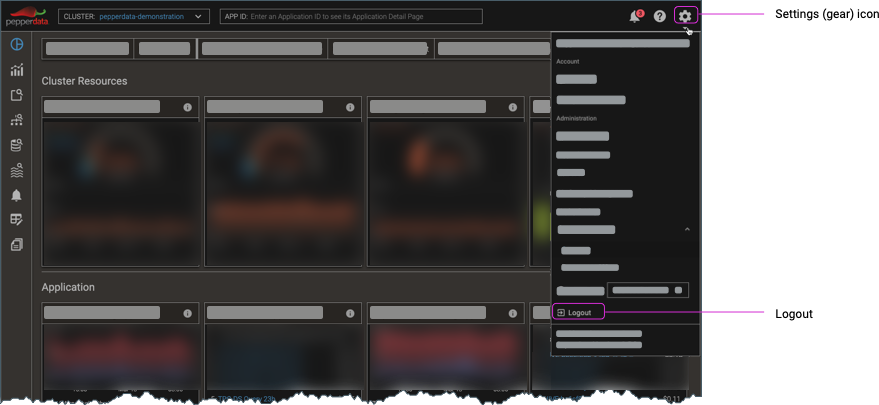879x405 pixels.
Task: Open the Charts bar-graph sidebar icon
Action: (x=17, y=70)
